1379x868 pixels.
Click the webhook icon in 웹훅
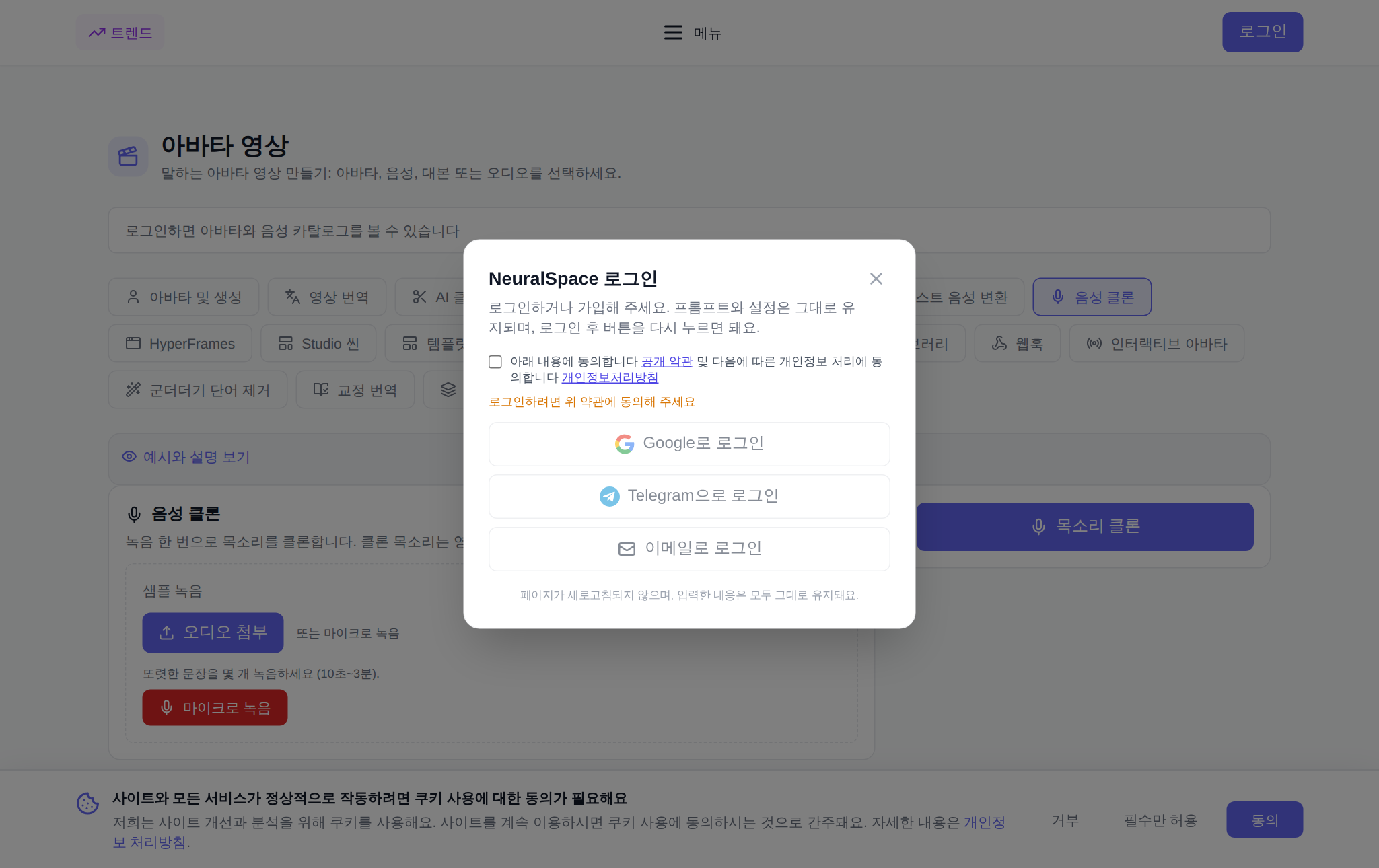[999, 343]
